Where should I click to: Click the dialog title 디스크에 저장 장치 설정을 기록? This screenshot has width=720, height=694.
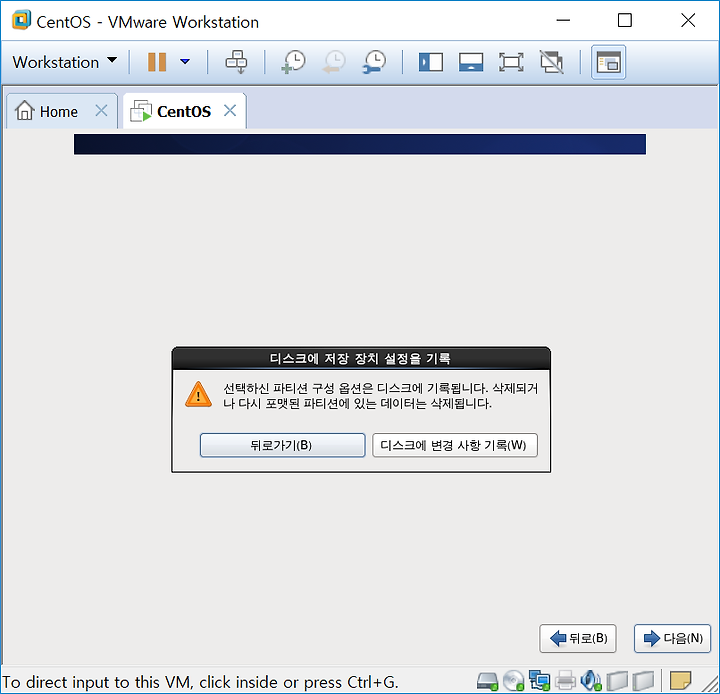[360, 358]
